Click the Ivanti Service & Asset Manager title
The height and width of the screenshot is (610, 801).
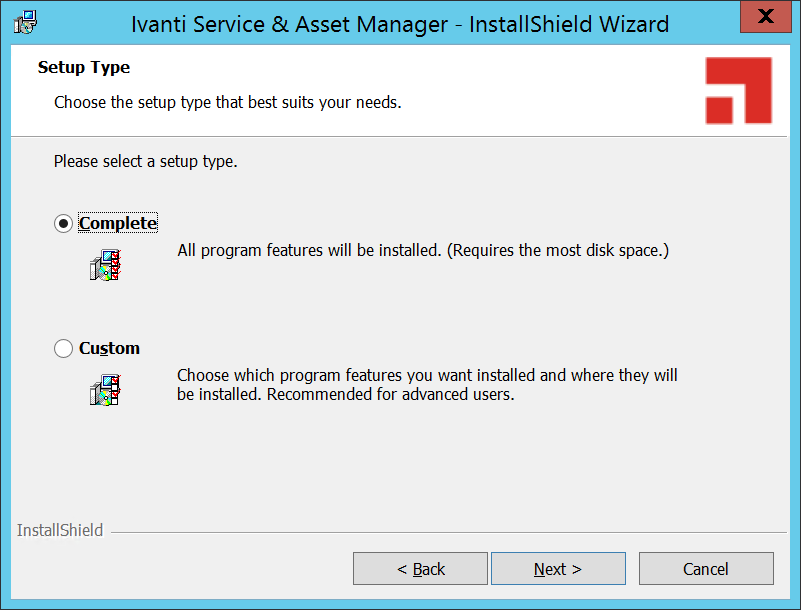click(x=400, y=23)
